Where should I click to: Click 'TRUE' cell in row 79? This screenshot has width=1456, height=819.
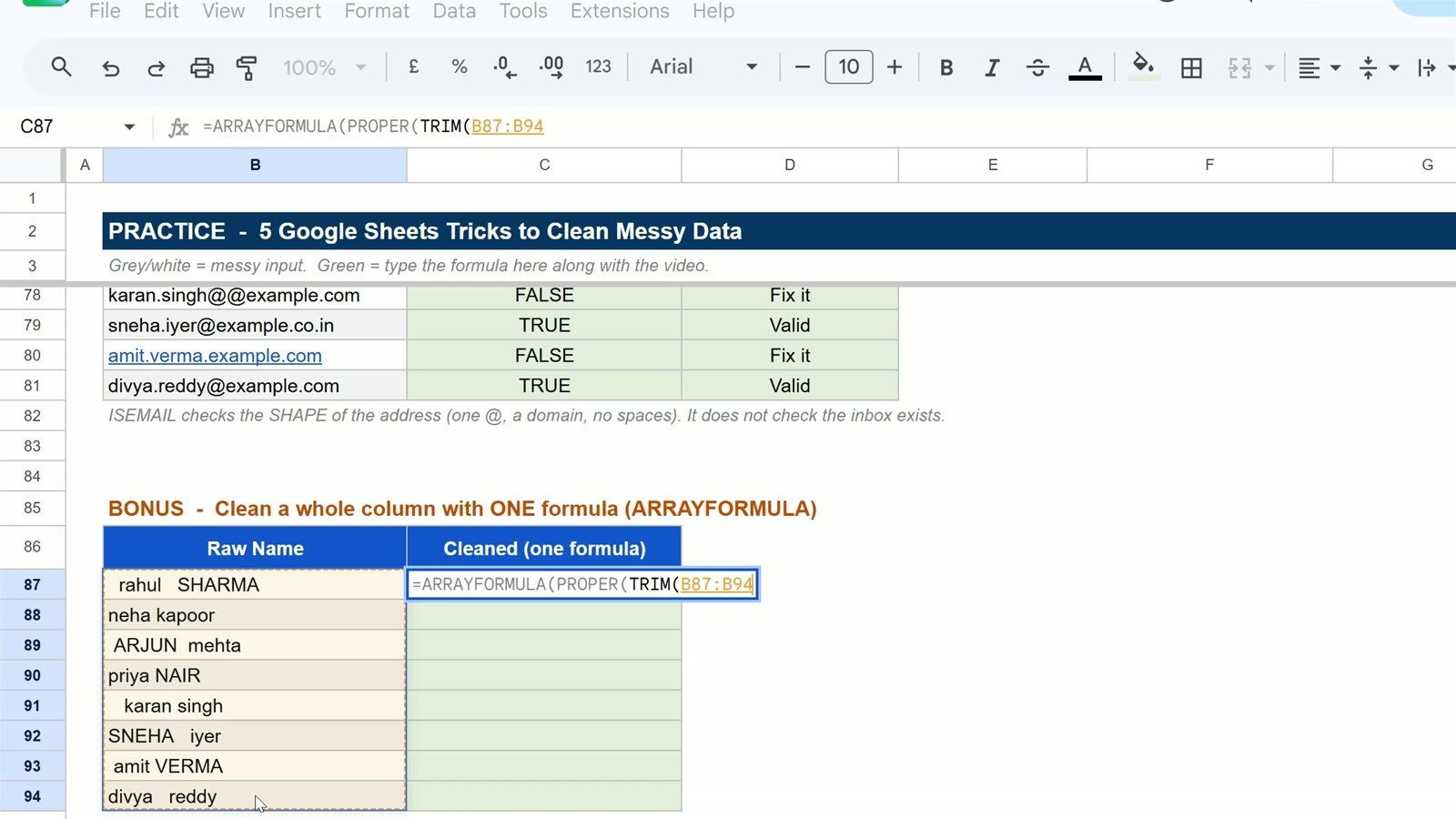click(x=544, y=325)
